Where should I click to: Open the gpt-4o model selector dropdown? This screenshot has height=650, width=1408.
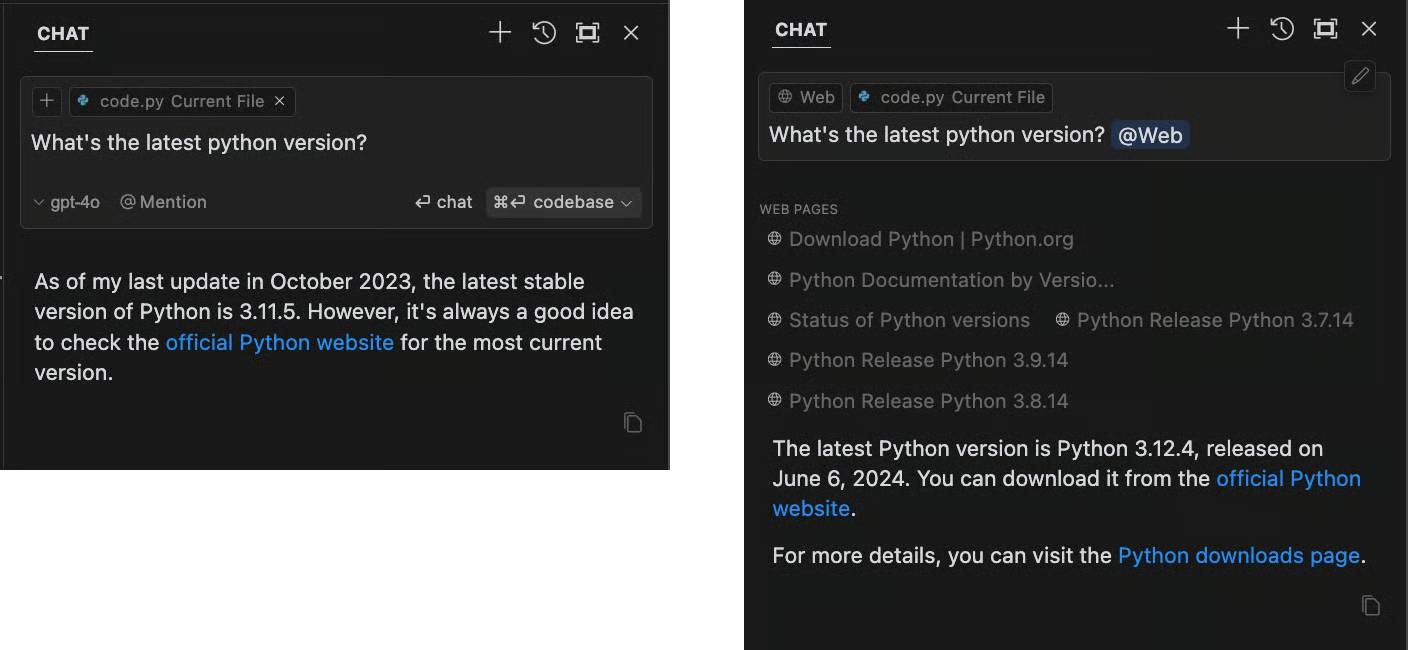(x=66, y=202)
